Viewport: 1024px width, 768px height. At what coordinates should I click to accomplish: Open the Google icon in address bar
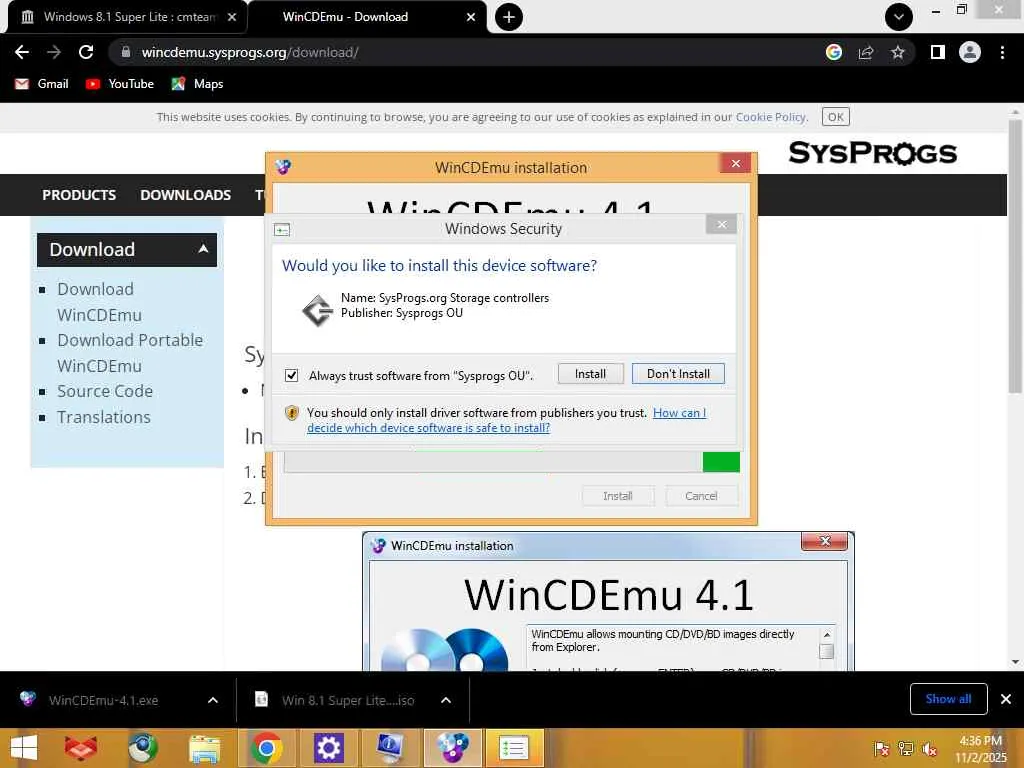pos(833,52)
